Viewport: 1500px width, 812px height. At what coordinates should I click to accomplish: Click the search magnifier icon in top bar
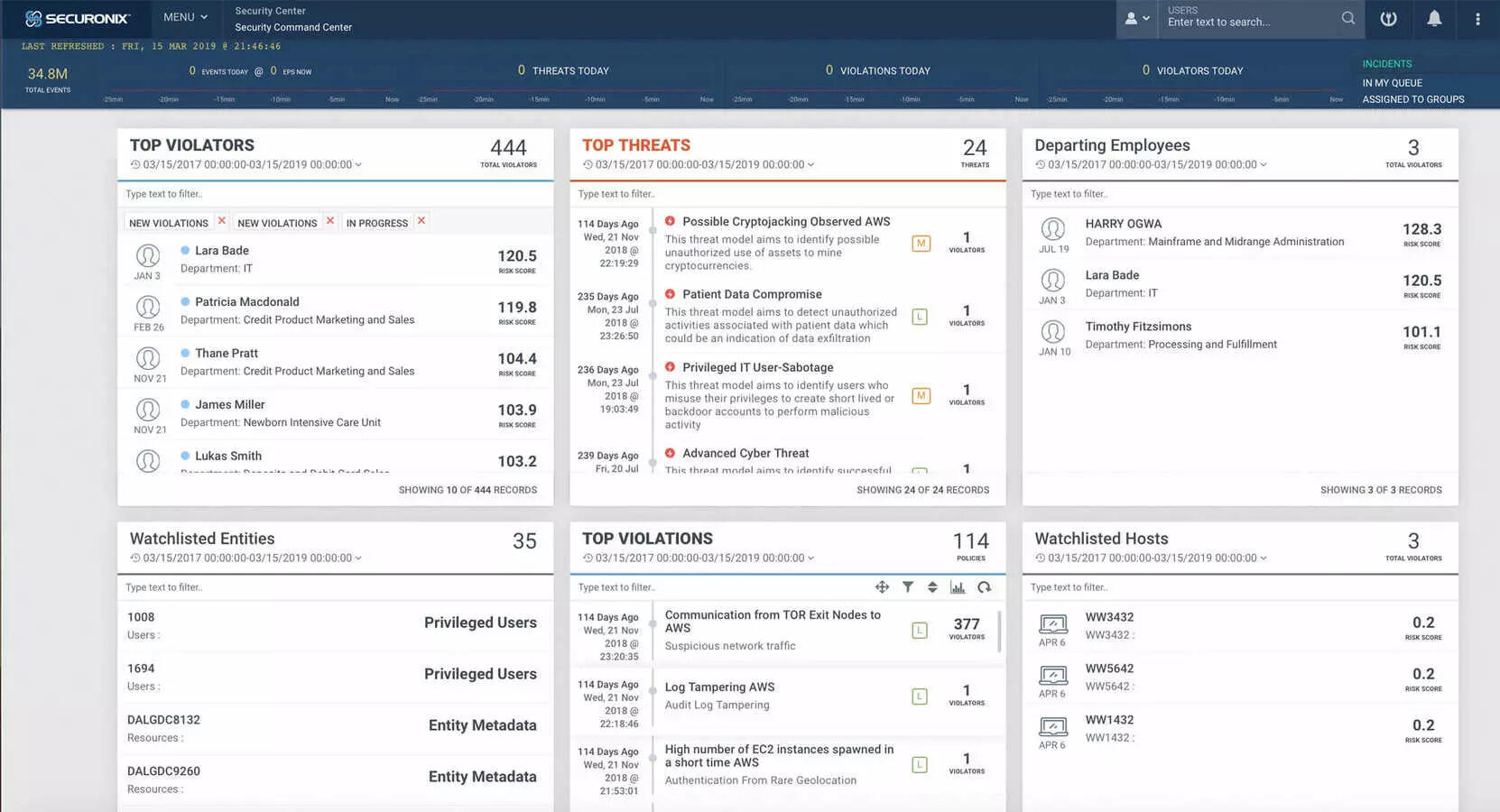[1347, 18]
